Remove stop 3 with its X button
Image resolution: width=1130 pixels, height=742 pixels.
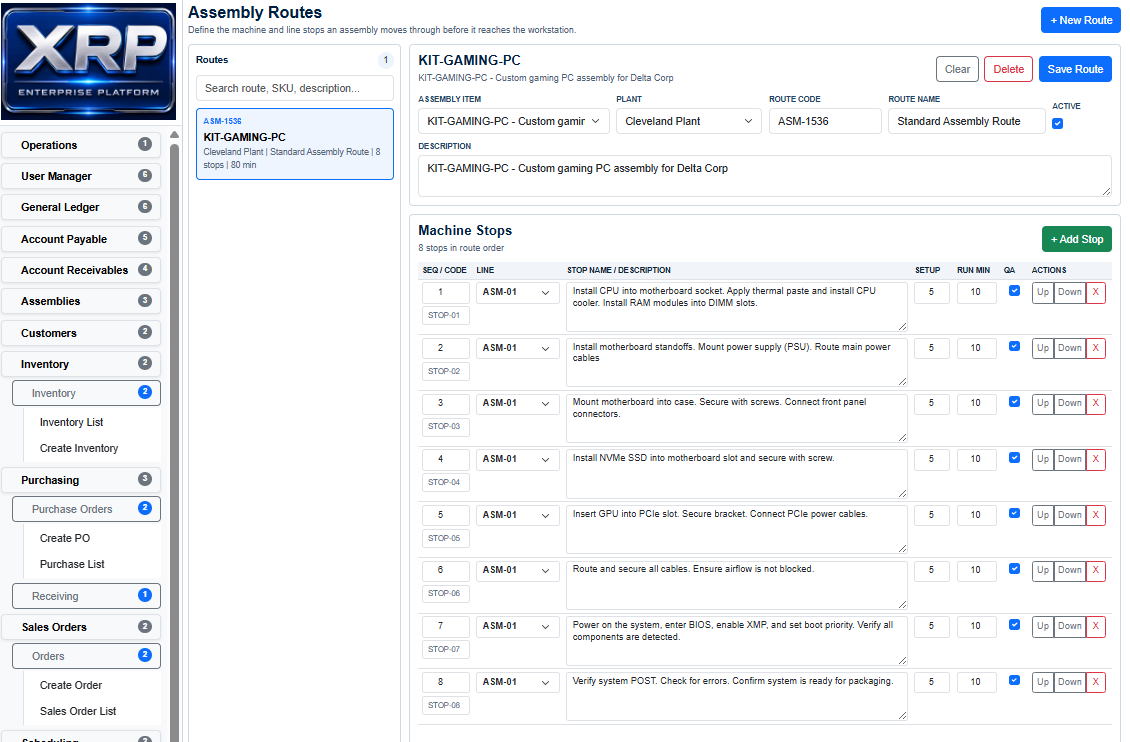pos(1095,403)
